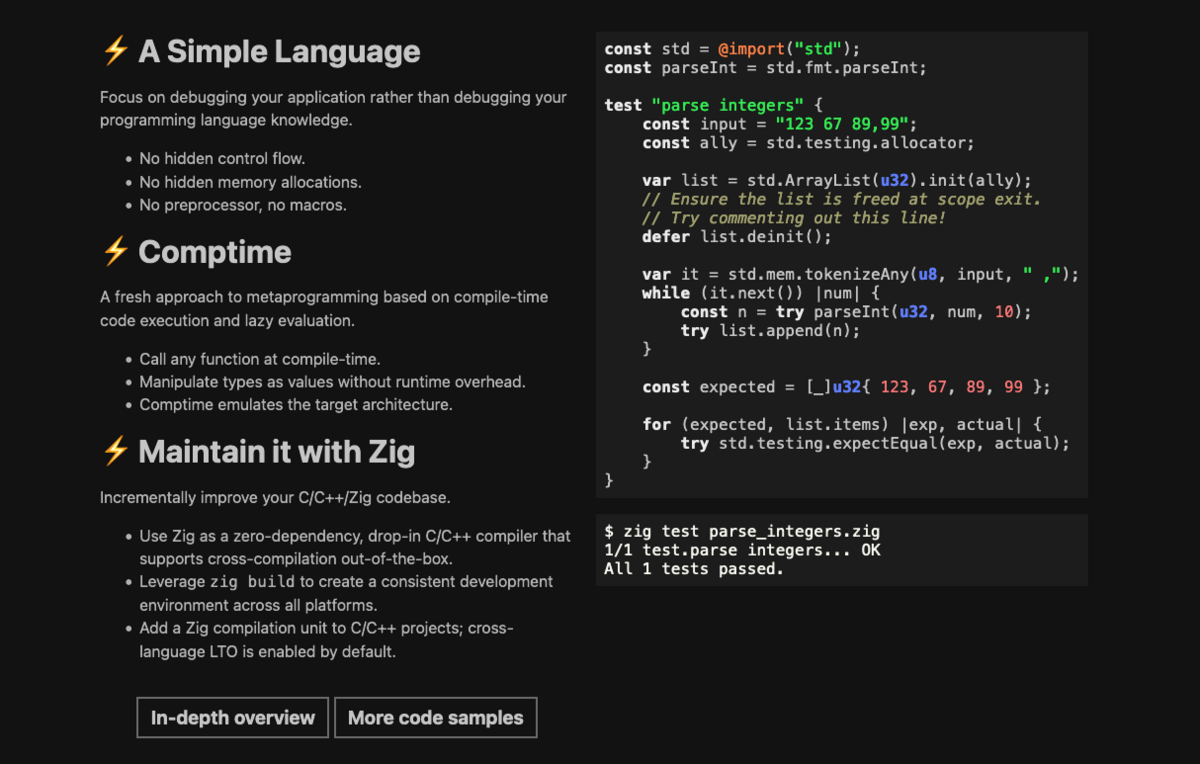Click the 1/1 test.parse integers OK output
The width and height of the screenshot is (1200, 764).
(x=742, y=550)
